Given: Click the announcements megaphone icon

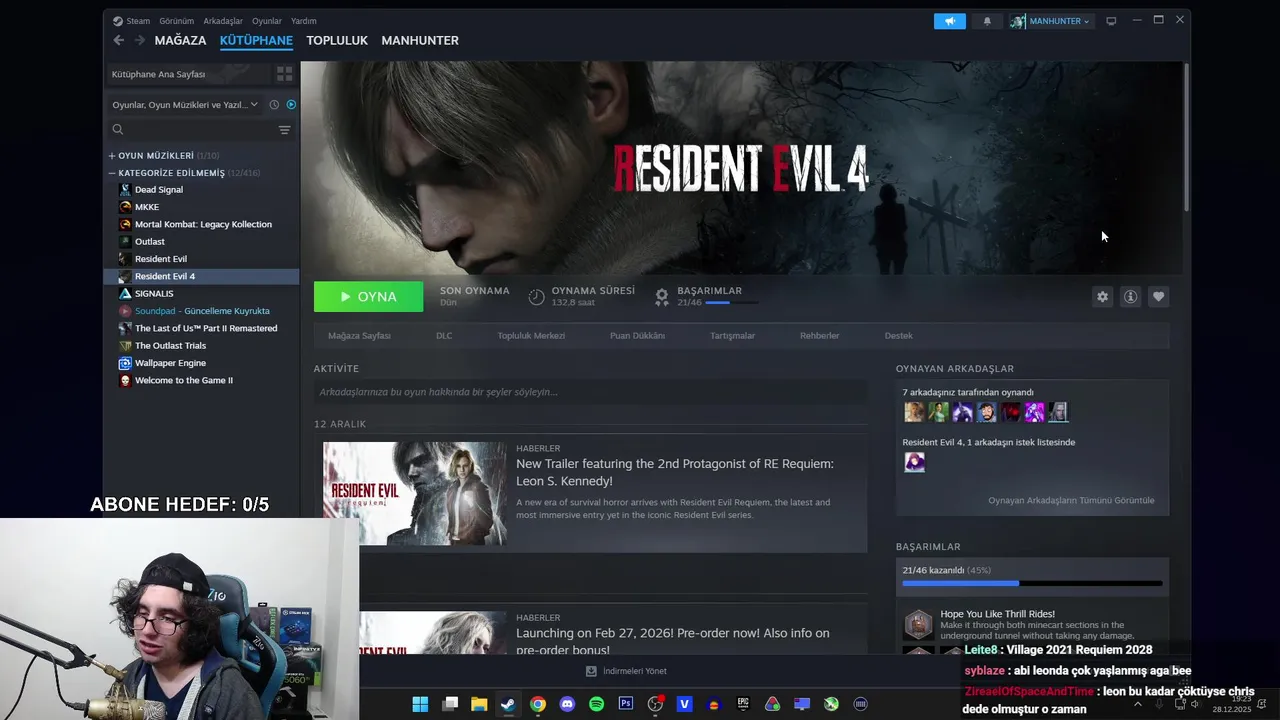Looking at the screenshot, I should coord(950,21).
